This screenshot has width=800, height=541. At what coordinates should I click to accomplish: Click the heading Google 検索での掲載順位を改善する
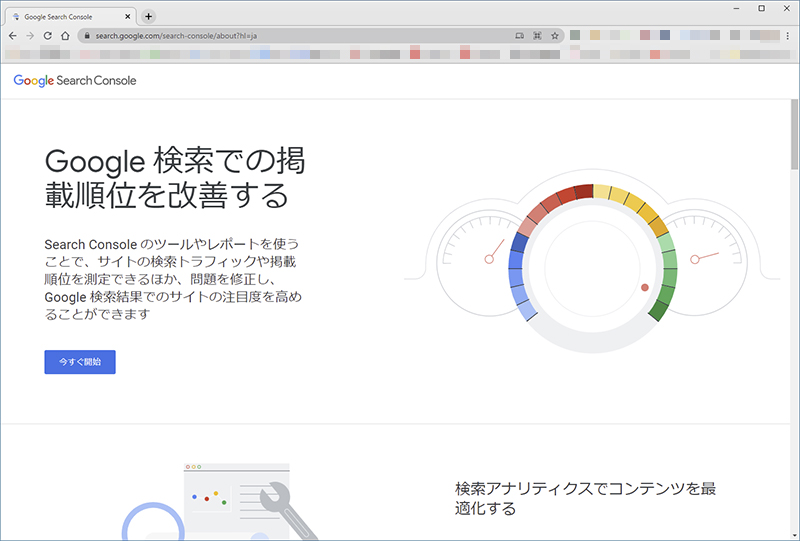pos(175,178)
